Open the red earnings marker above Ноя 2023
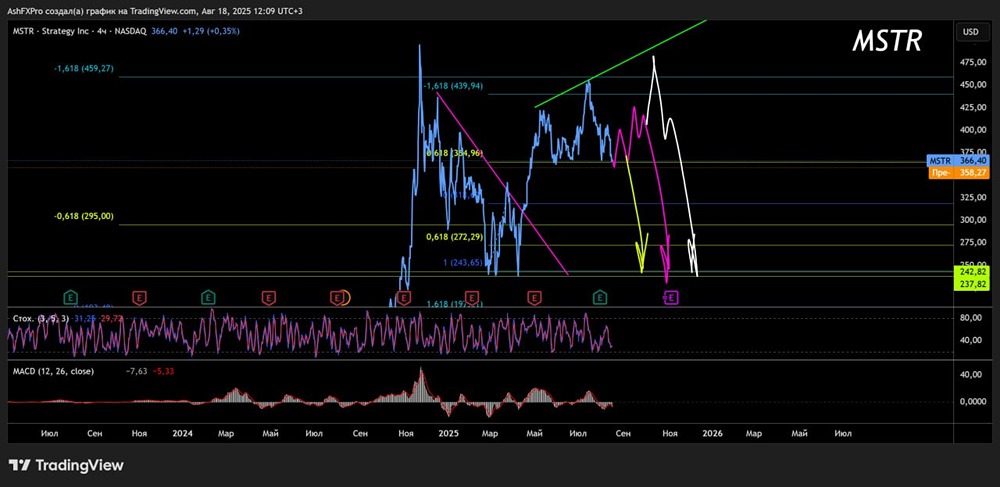The height and width of the screenshot is (487, 1000). click(138, 297)
